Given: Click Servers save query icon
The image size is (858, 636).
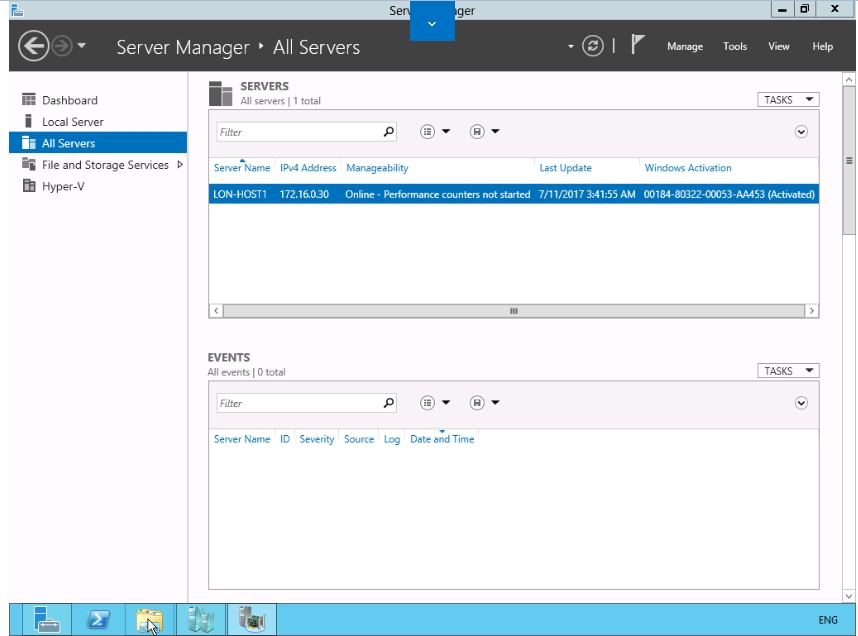Looking at the screenshot, I should tap(477, 131).
